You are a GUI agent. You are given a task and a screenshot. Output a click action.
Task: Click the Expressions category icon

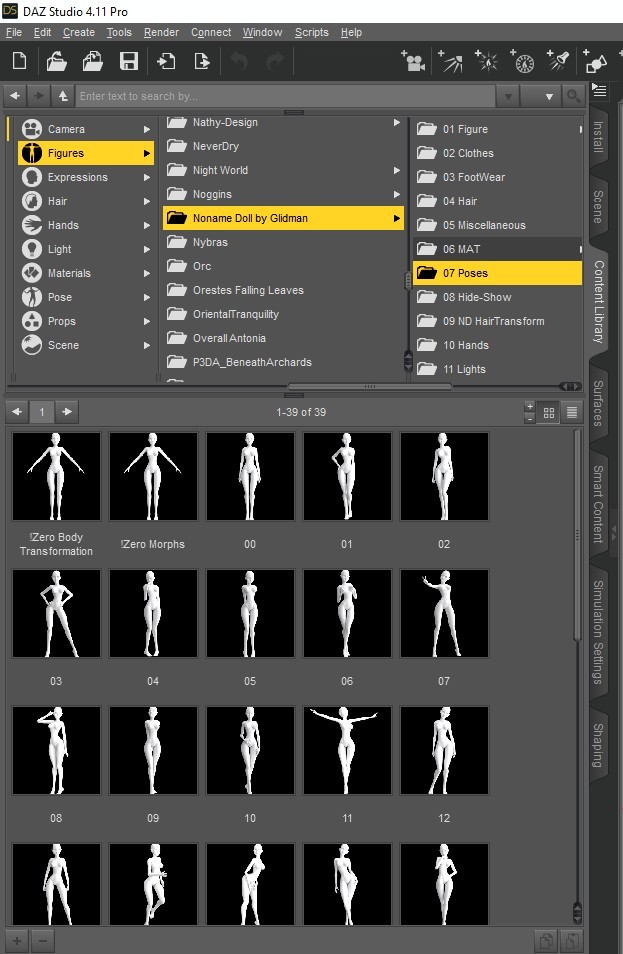tap(32, 177)
